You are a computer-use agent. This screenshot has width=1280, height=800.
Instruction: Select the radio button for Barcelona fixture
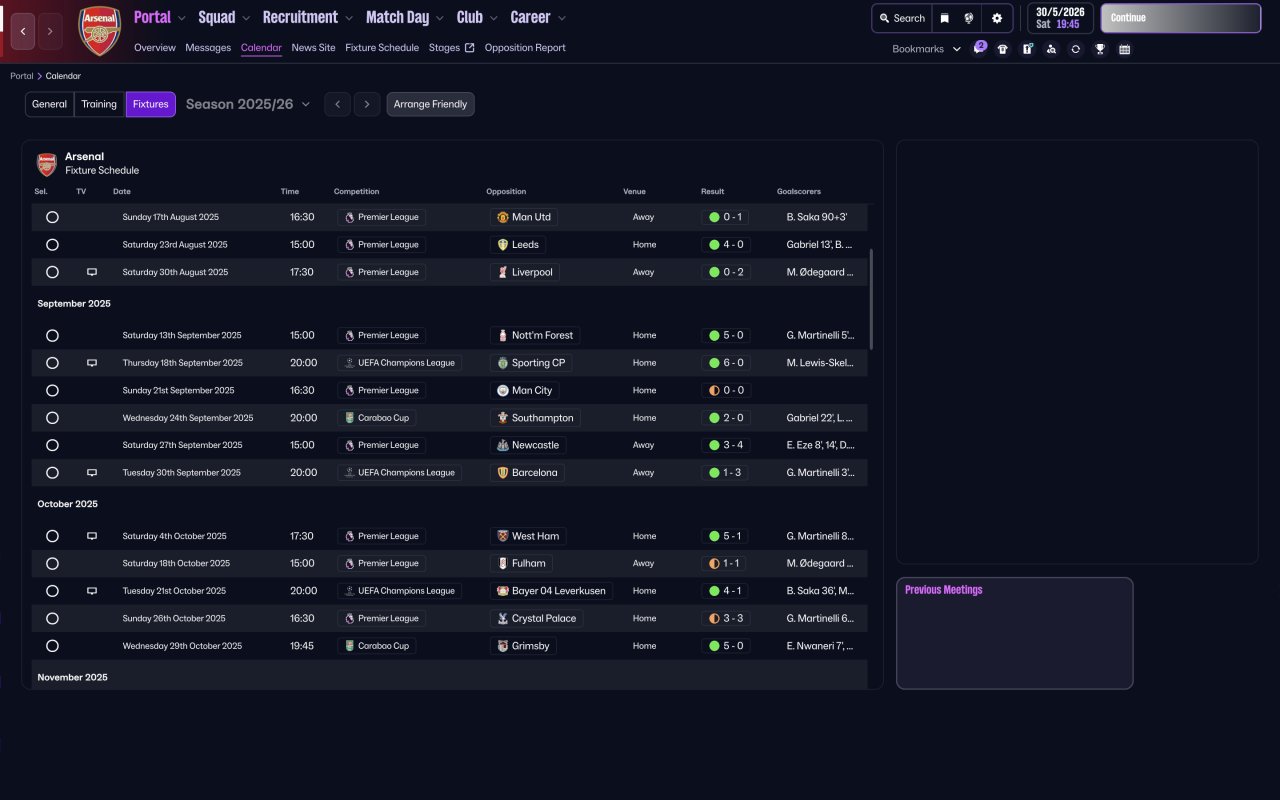pyautogui.click(x=52, y=473)
